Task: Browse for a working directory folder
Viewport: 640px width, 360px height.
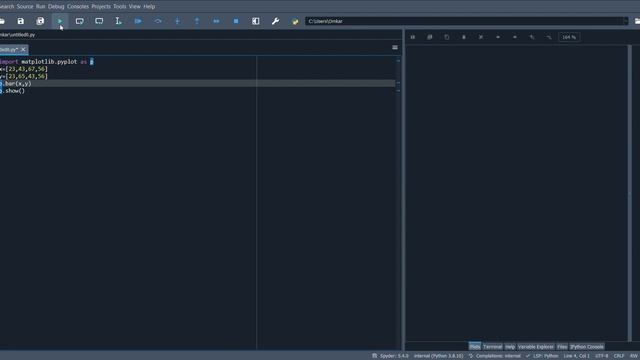Action: [637, 21]
